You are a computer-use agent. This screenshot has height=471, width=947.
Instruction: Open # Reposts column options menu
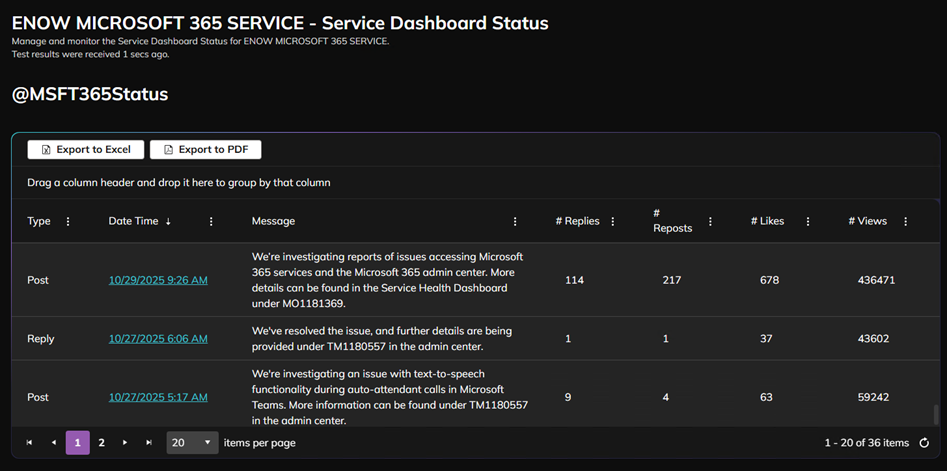[710, 222]
